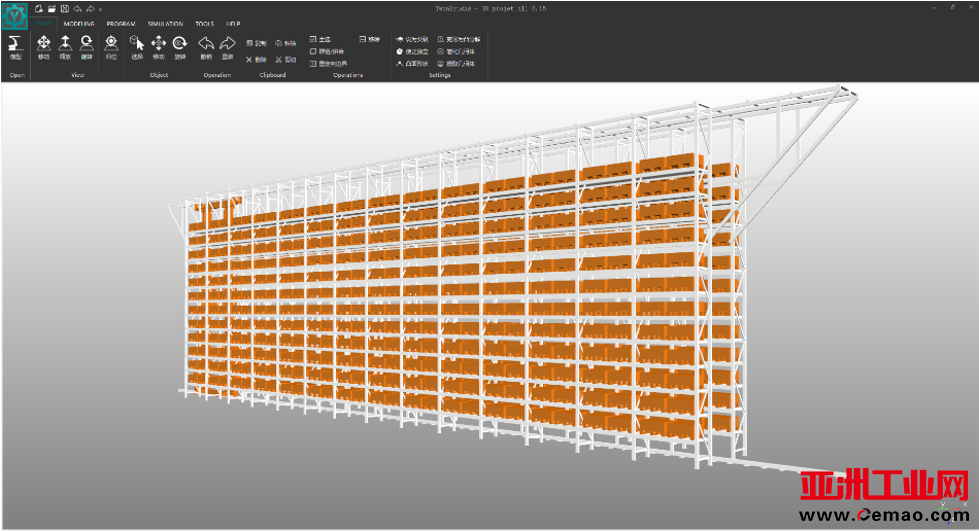
Task: Switch to the PROGRAM ribbon tab
Action: click(x=121, y=24)
